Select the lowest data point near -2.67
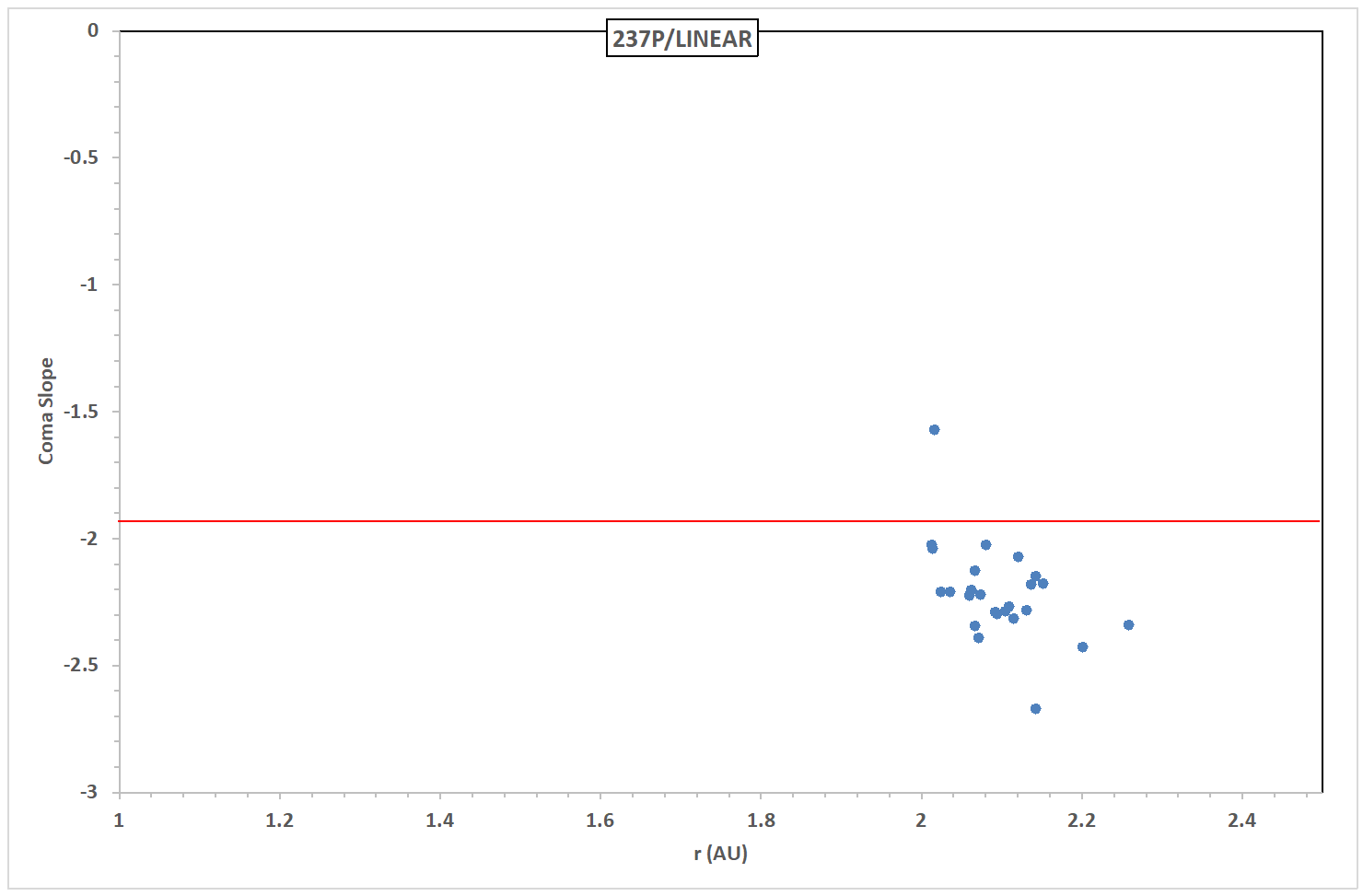 click(1035, 708)
